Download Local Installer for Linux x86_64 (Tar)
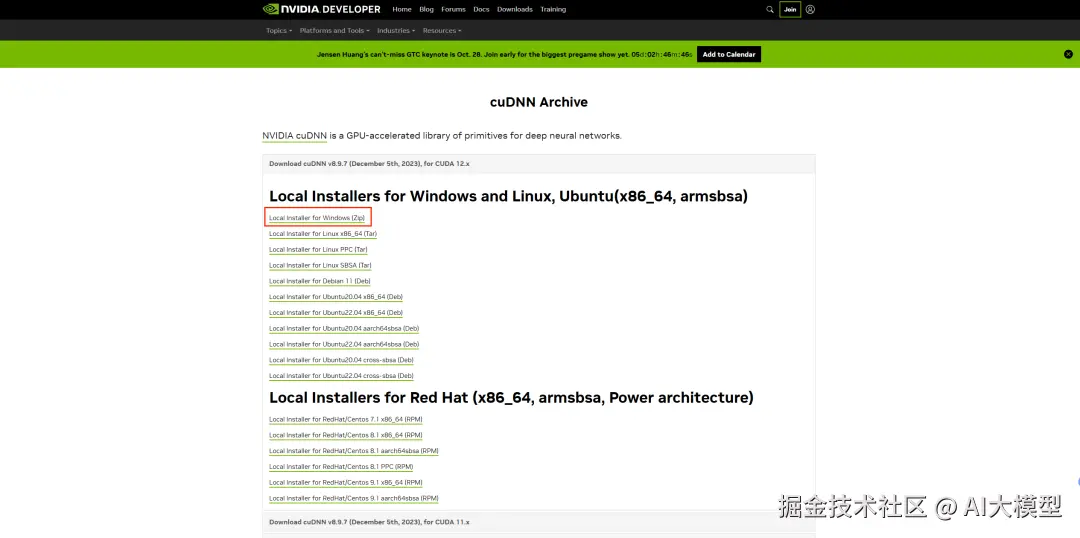Screen dimensions: 1080x538 click(x=323, y=234)
